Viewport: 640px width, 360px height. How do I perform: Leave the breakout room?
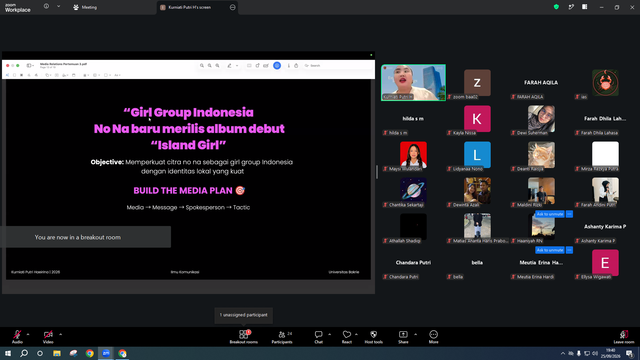tap(624, 337)
